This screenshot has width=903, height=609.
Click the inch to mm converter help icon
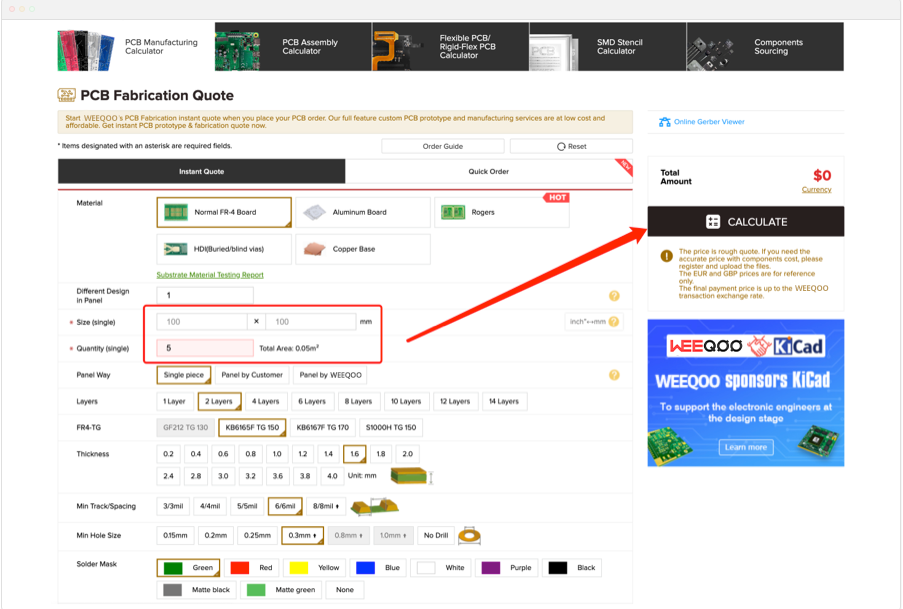coord(614,322)
